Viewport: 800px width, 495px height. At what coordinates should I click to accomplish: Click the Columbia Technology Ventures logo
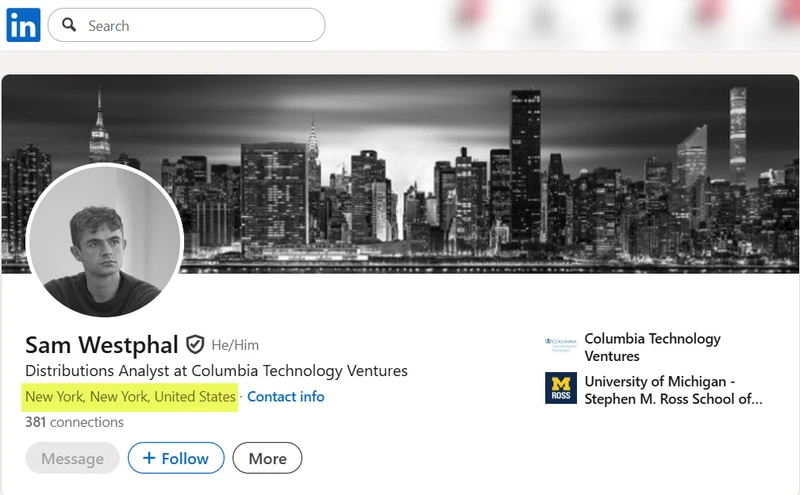[x=561, y=347]
